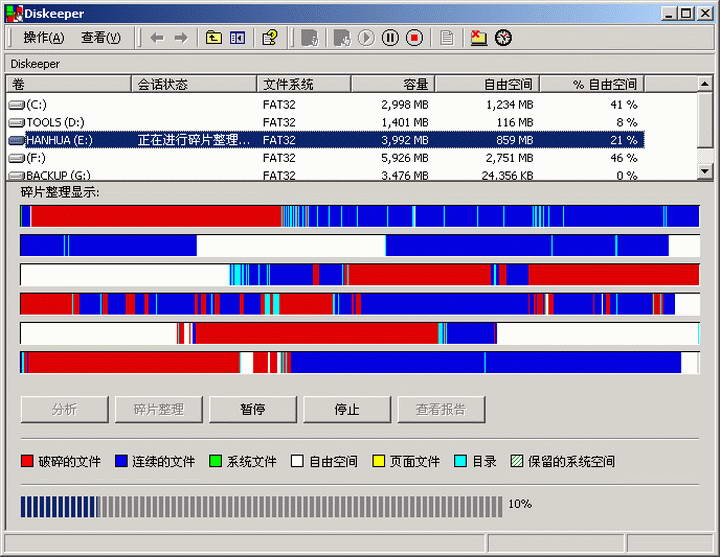
Task: Click the 查看报告 button
Action: click(x=441, y=409)
